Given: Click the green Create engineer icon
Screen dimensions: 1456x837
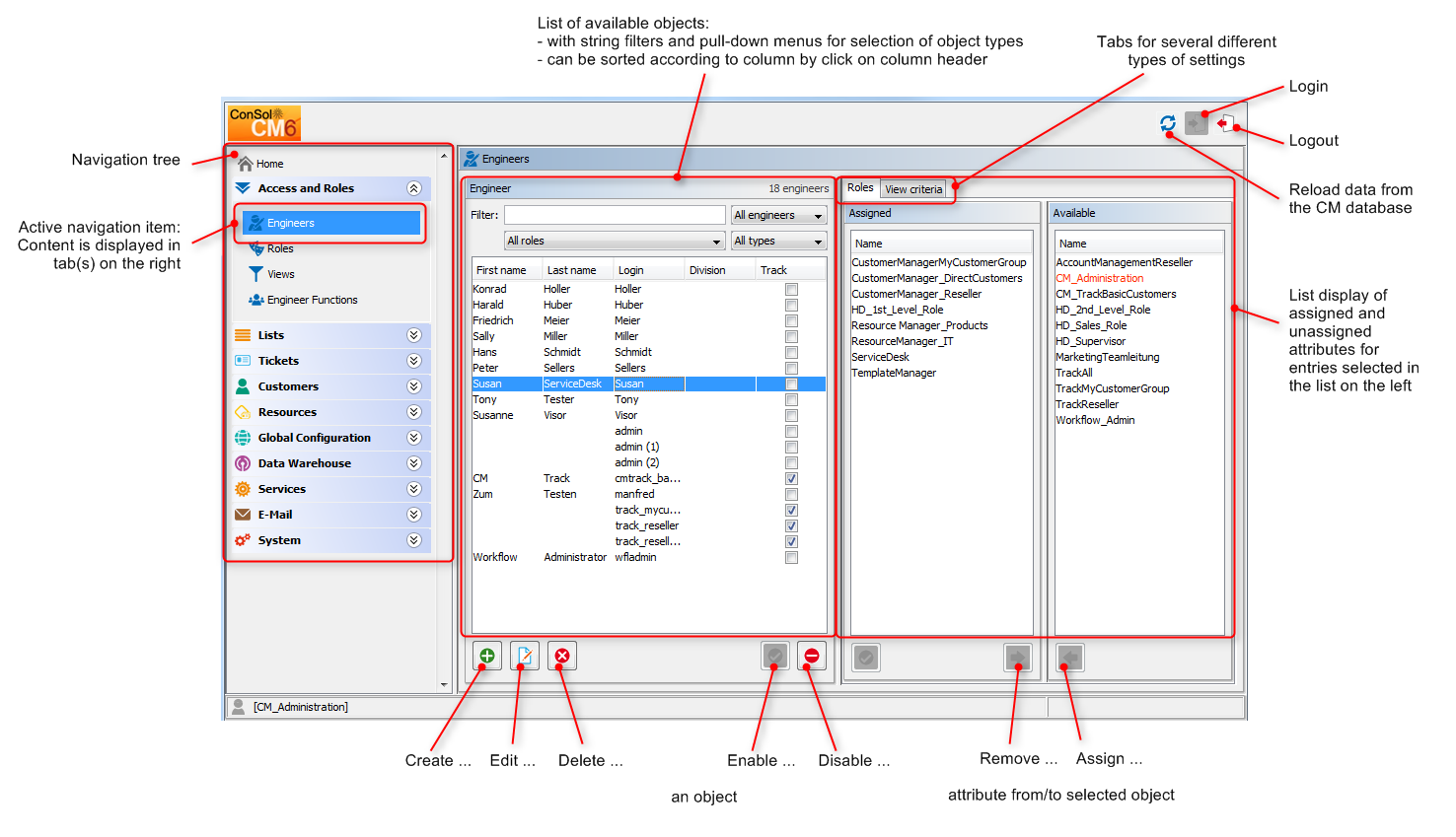Looking at the screenshot, I should pos(485,655).
